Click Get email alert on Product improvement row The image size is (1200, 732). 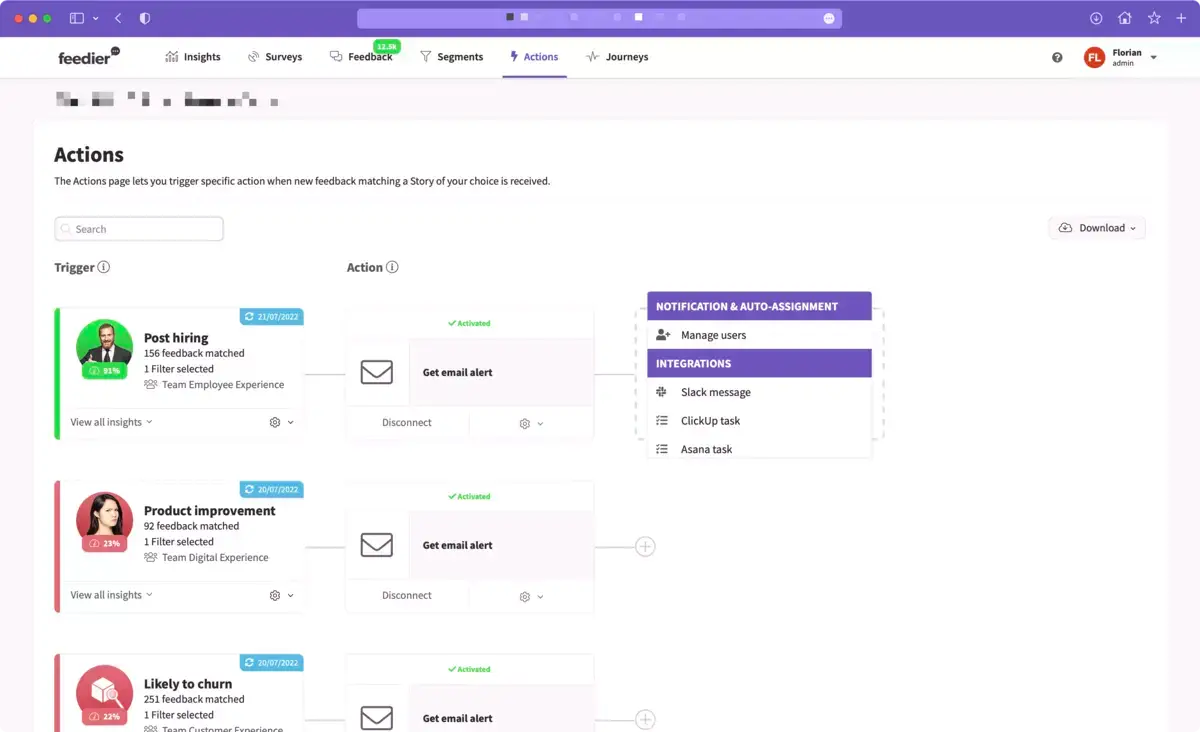point(458,545)
